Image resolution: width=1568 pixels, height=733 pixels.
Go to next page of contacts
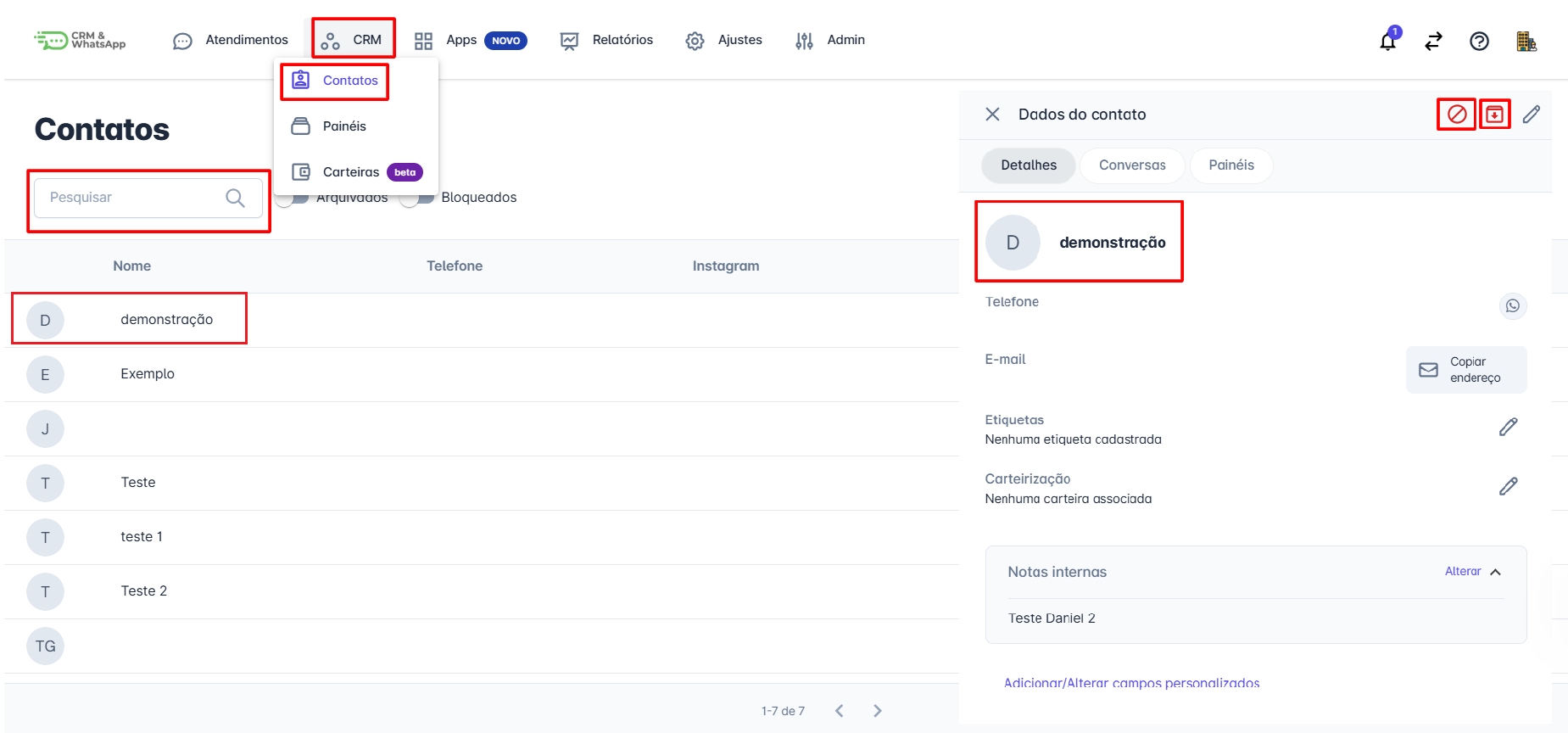pos(878,711)
